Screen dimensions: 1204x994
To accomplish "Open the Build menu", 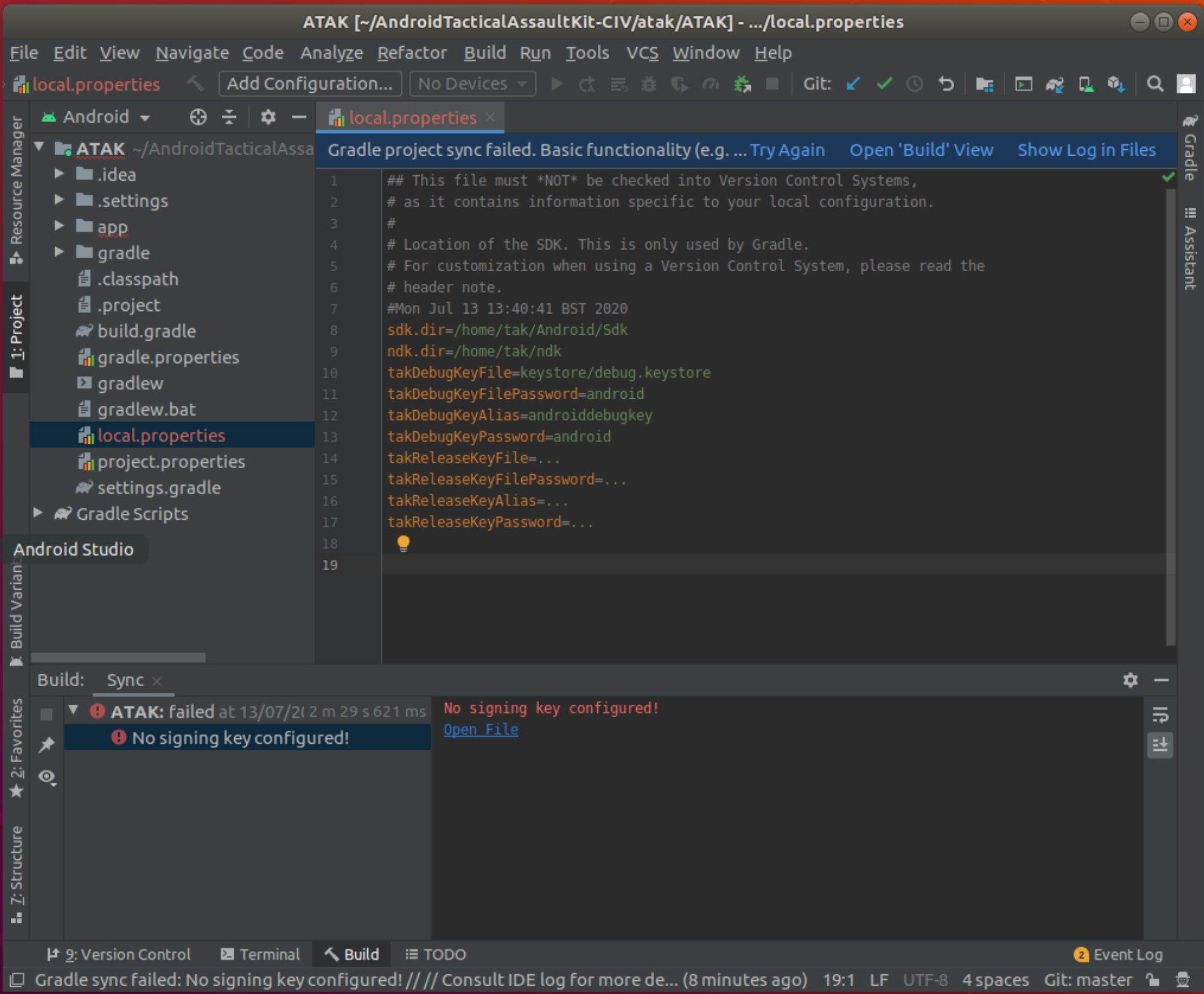I will [x=485, y=53].
